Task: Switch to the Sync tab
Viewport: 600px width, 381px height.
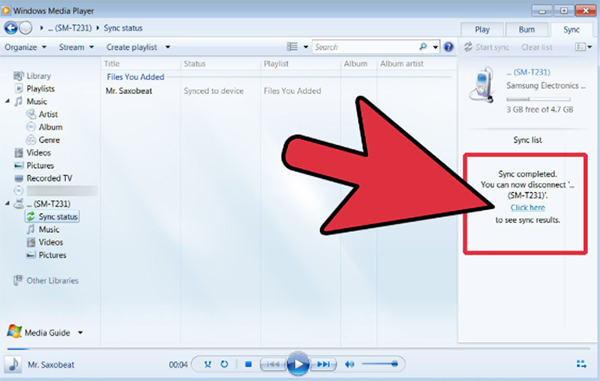Action: click(571, 30)
